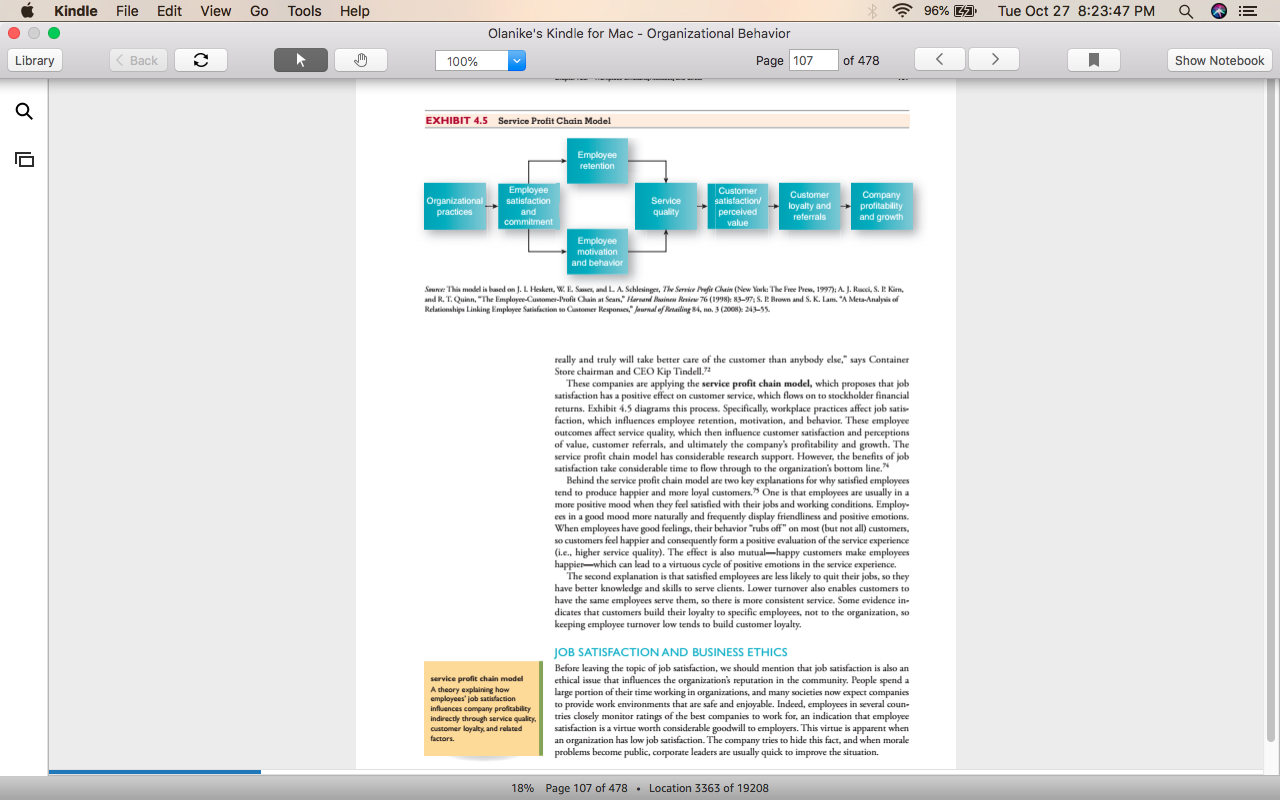Screen dimensions: 1280x800
Task: Click the 'service profit chain model' margin note
Action: pyautogui.click(x=482, y=708)
